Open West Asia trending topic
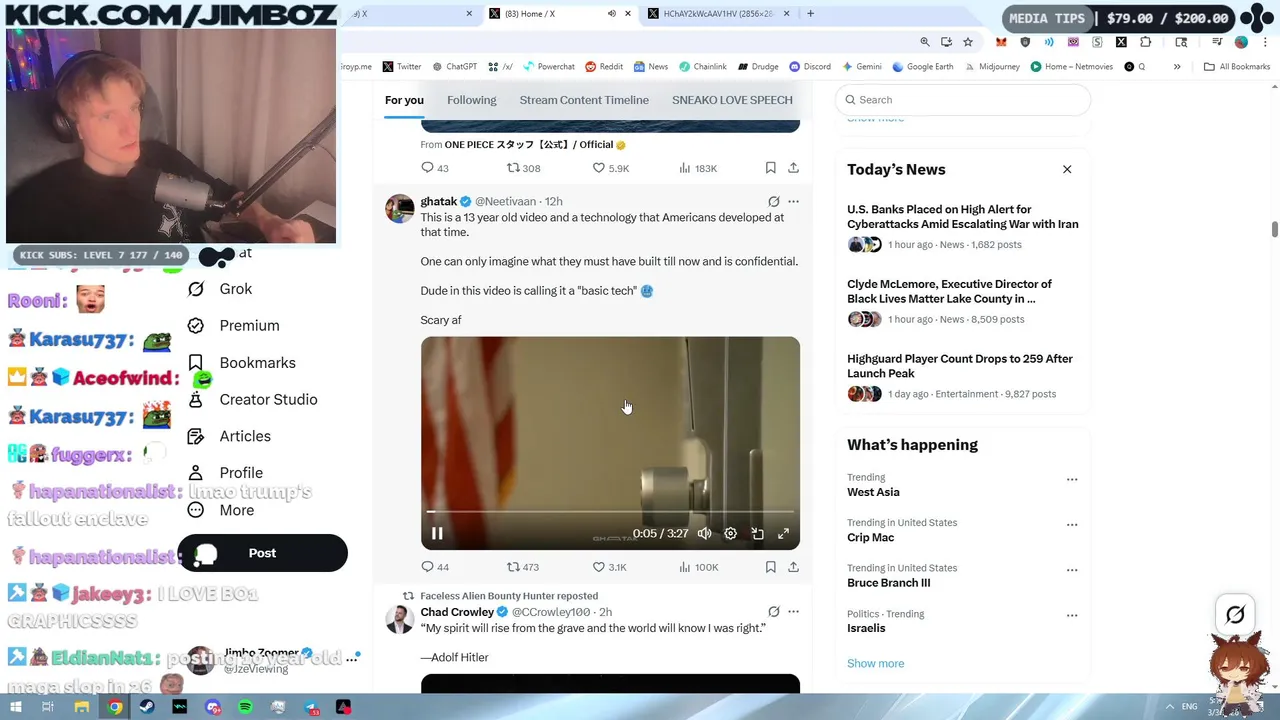The width and height of the screenshot is (1280, 720). [873, 492]
